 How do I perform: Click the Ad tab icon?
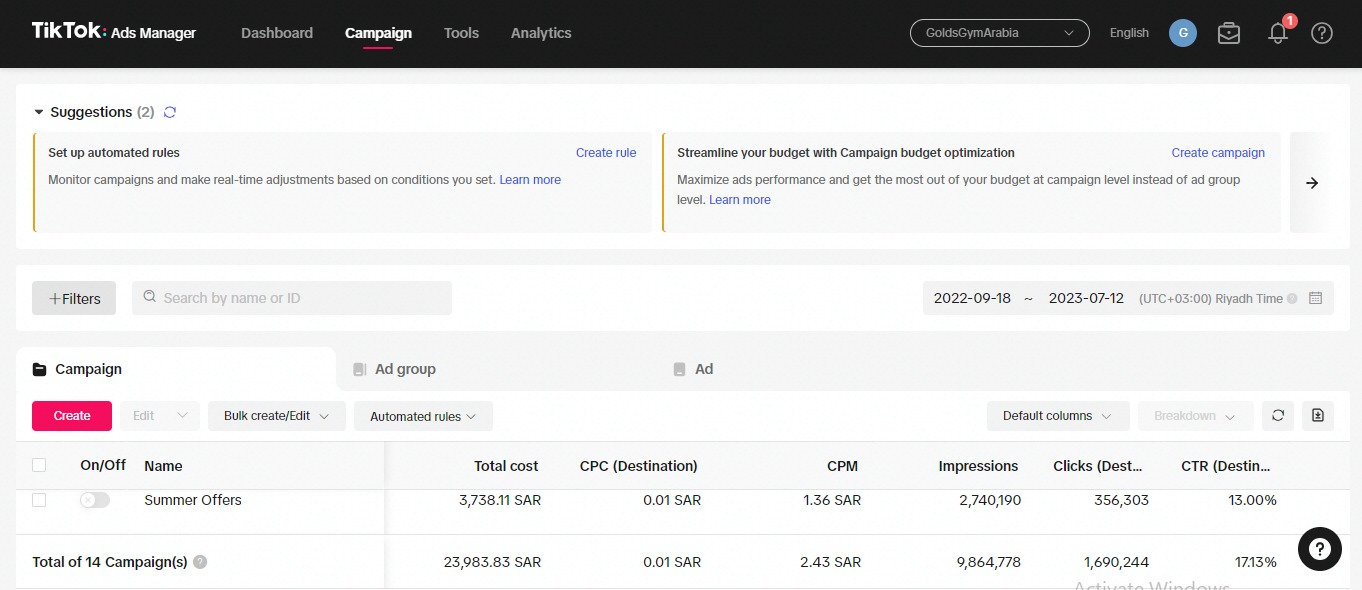point(680,369)
